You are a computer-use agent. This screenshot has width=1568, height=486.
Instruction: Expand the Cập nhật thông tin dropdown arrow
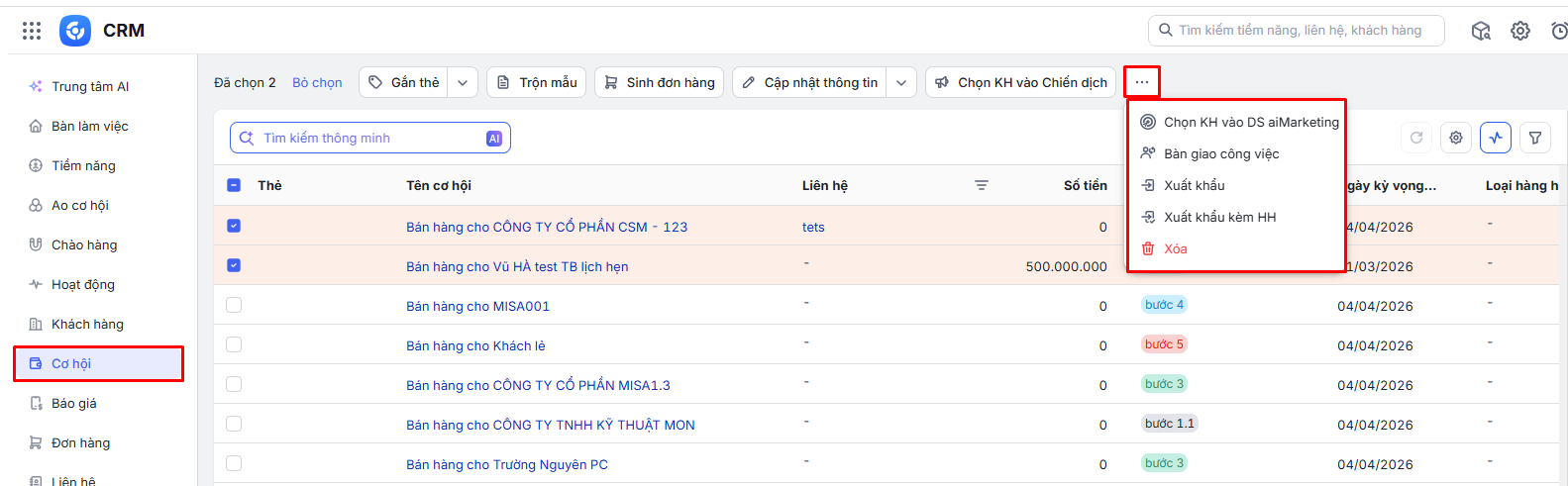coord(901,82)
